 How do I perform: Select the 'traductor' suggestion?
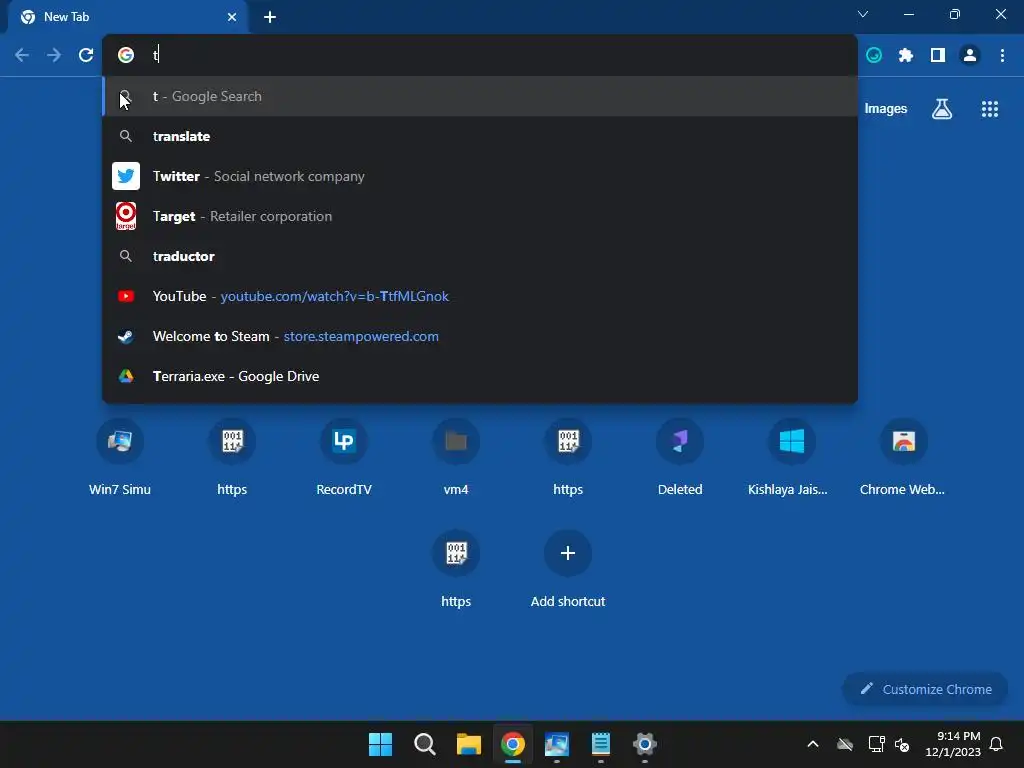480,256
